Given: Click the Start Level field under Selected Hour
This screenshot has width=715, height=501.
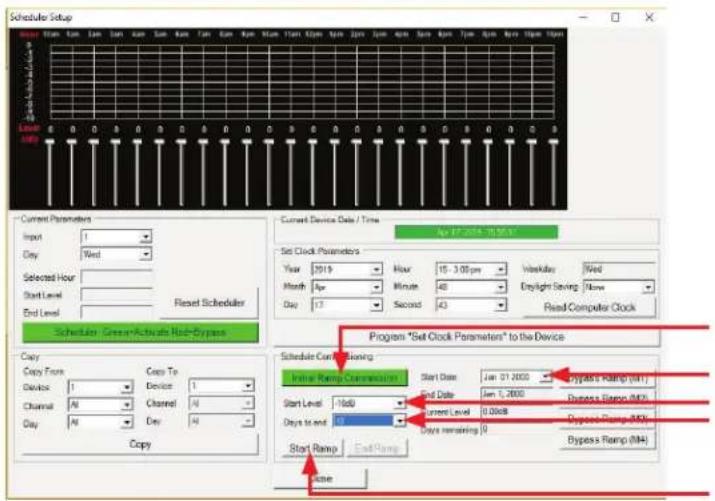Looking at the screenshot, I should tap(116, 295).
